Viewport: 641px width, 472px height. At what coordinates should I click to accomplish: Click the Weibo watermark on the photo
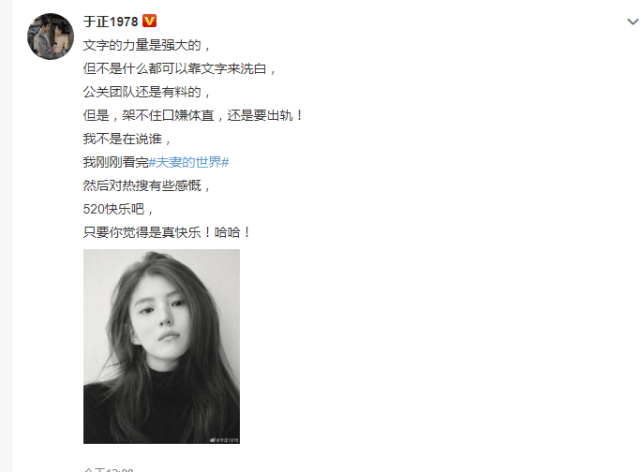tap(224, 440)
